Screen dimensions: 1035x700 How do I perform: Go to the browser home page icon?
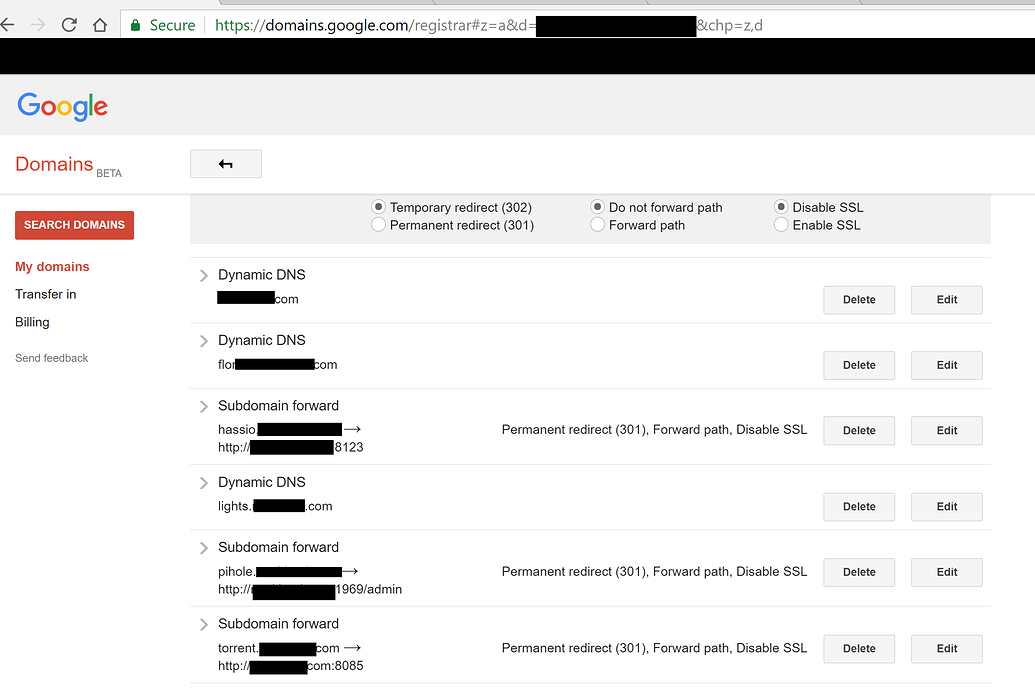tap(100, 25)
